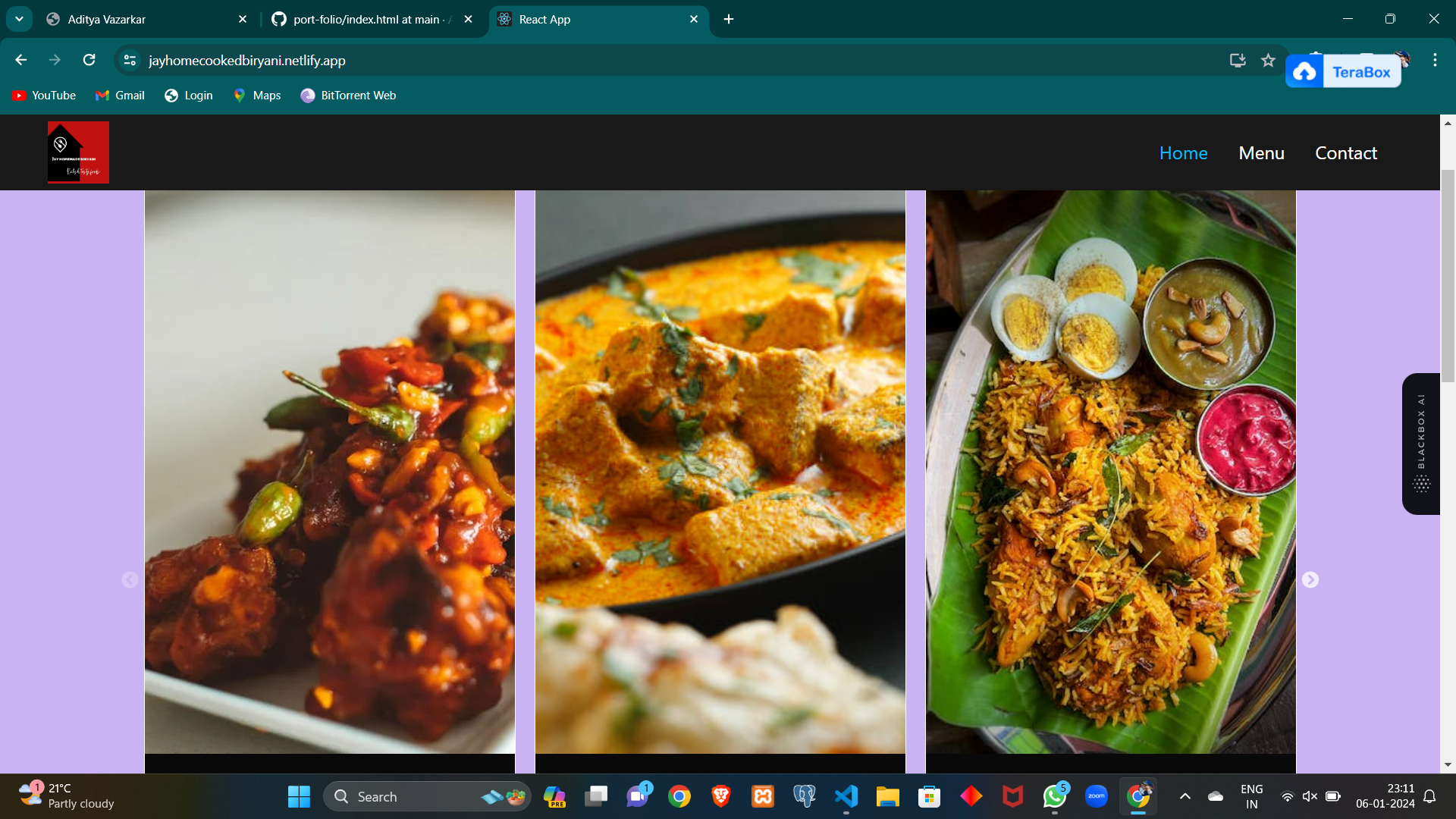Bookmark this page with star icon
Screen dimensions: 1456x819
[x=1268, y=60]
